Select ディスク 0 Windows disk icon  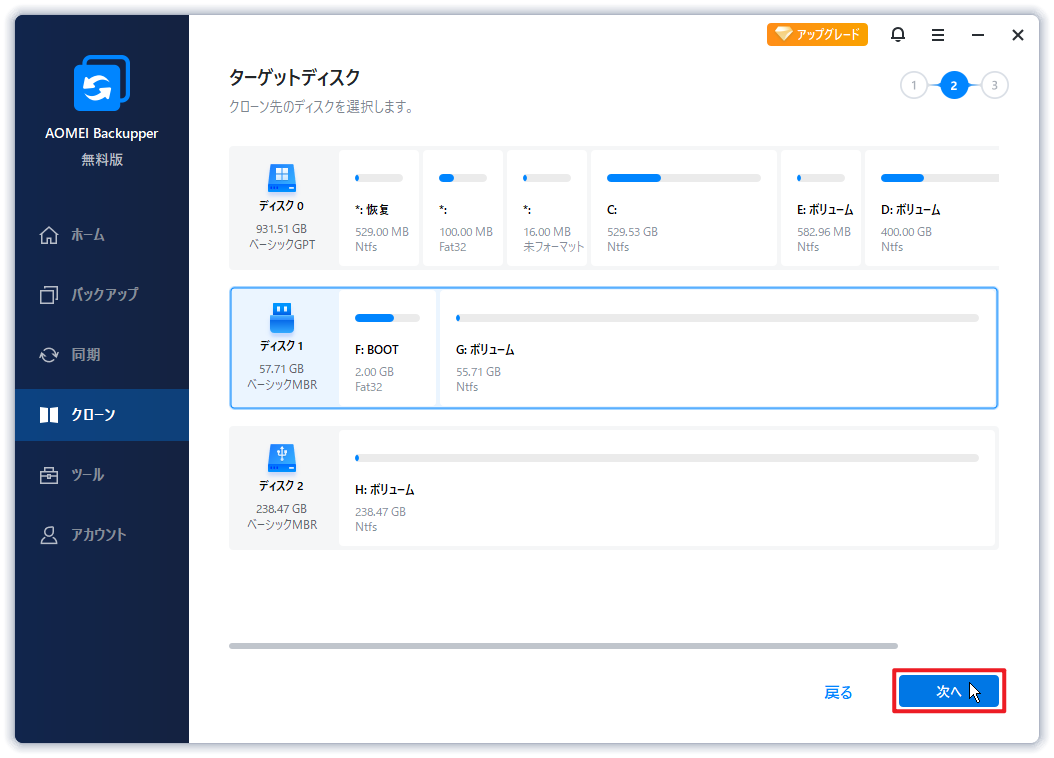pyautogui.click(x=281, y=179)
